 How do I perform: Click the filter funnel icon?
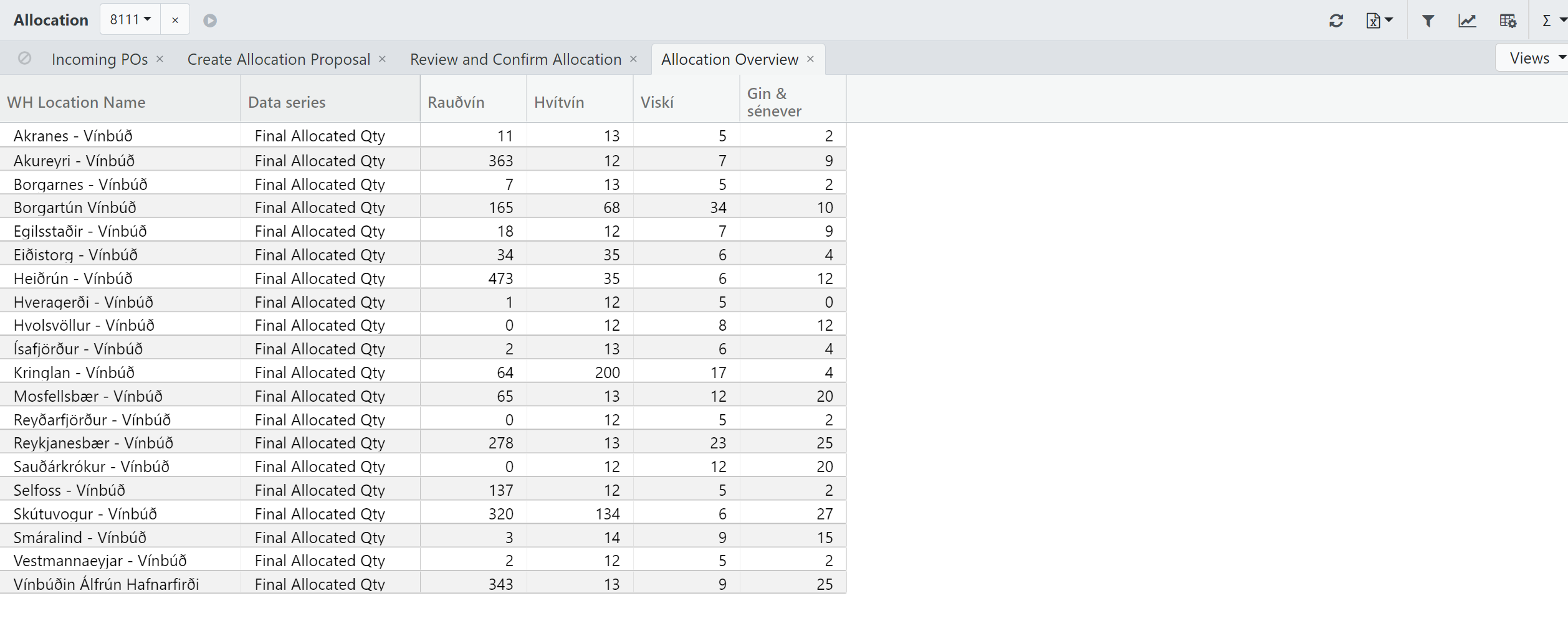(1428, 21)
